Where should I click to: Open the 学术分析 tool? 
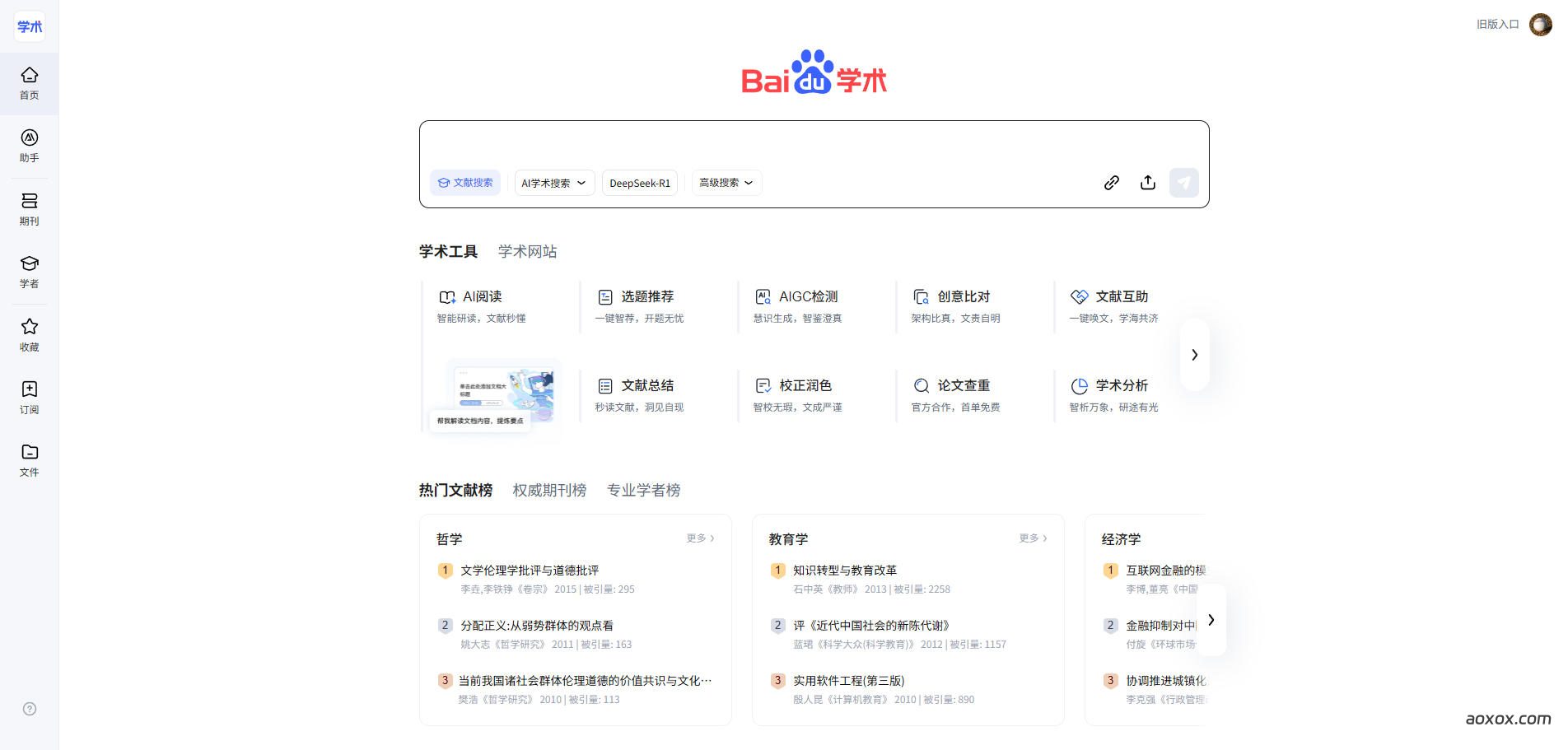point(1113,395)
